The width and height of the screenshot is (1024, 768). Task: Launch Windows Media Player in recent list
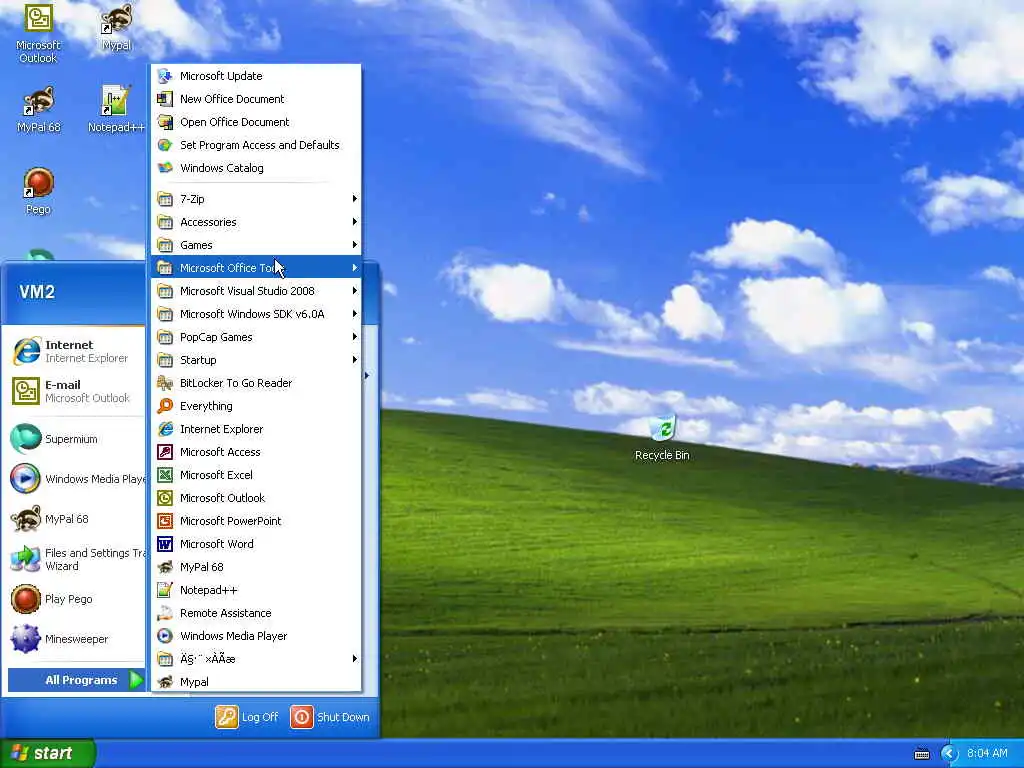77,479
